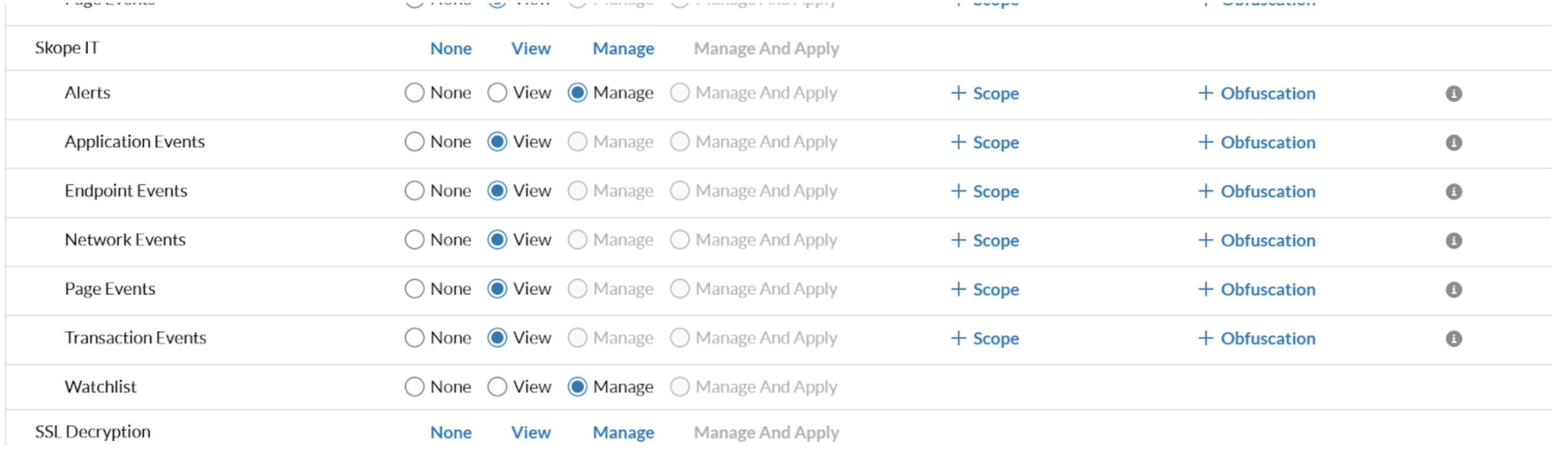Screen dimensions: 1568x451
Task: Click the info icon for Application Events
Action: (x=1453, y=143)
